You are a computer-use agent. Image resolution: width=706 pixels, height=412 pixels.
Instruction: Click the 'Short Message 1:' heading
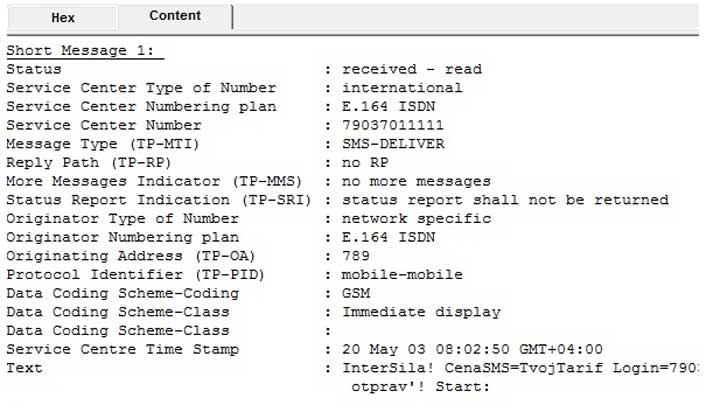pos(85,51)
